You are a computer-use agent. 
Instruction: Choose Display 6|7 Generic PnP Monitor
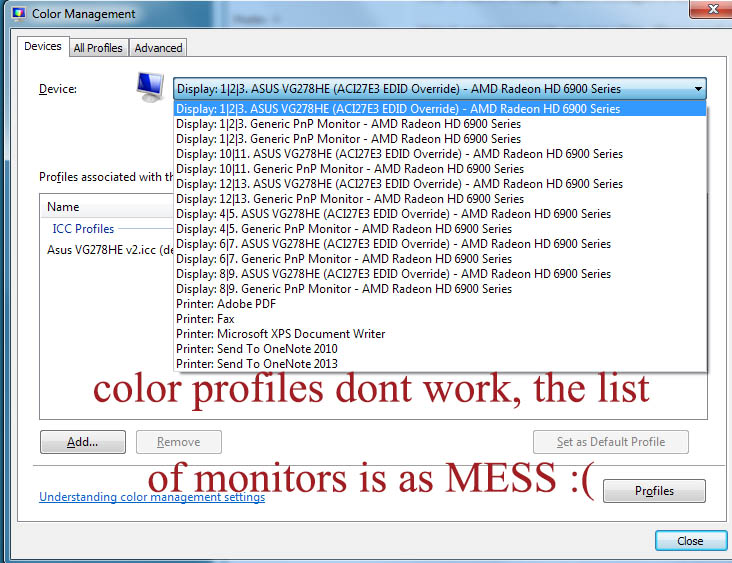coord(439,259)
